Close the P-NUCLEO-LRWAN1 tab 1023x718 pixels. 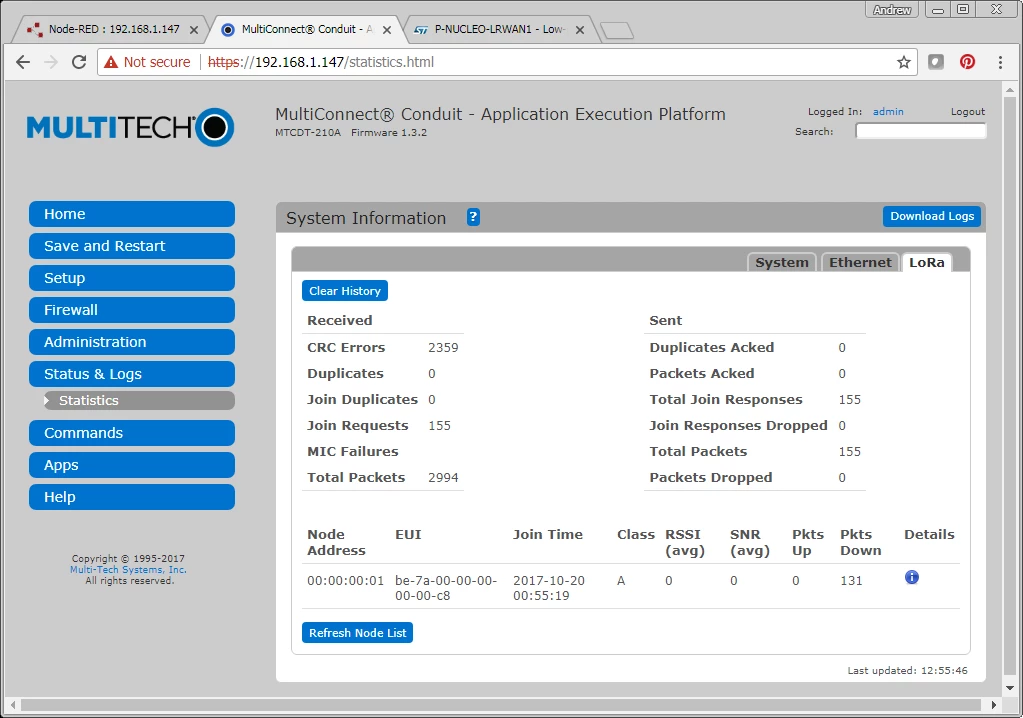pyautogui.click(x=579, y=30)
